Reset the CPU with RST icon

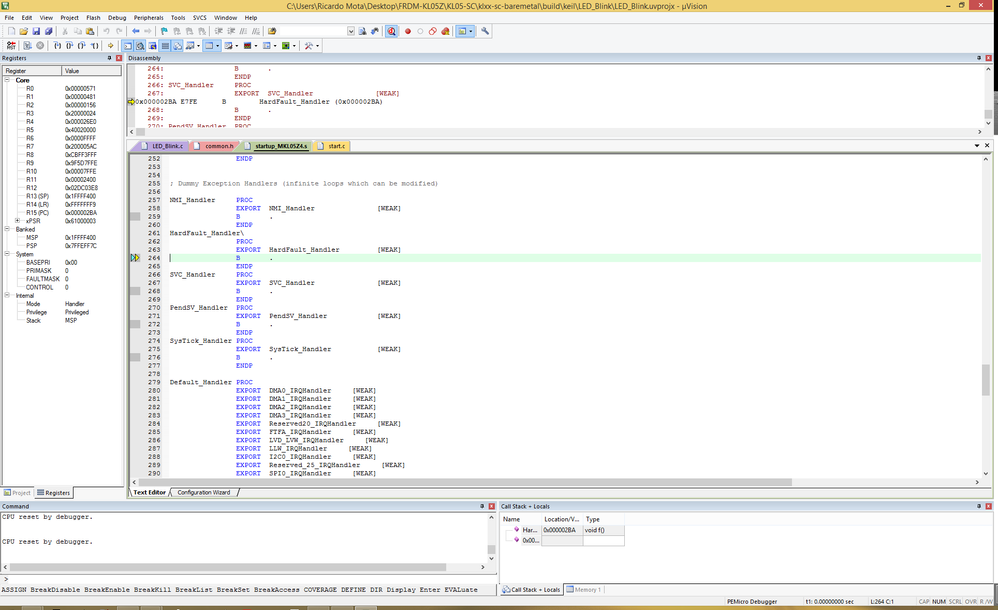[x=11, y=46]
